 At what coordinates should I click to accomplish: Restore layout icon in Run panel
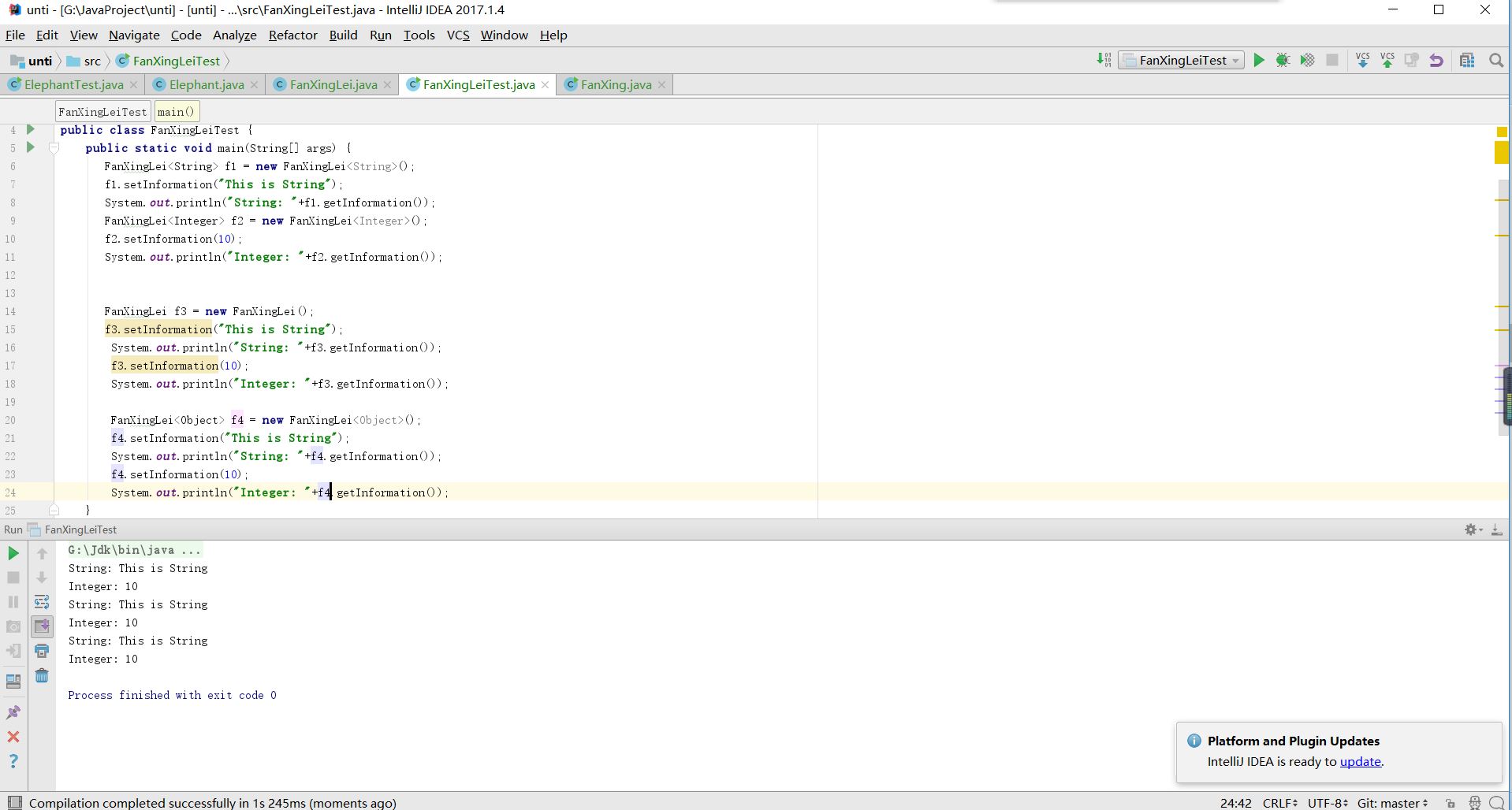tap(13, 682)
